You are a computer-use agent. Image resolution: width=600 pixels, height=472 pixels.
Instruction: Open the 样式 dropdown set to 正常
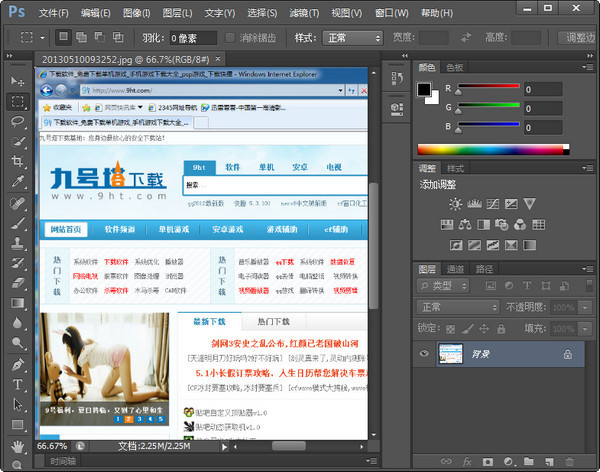click(x=352, y=38)
